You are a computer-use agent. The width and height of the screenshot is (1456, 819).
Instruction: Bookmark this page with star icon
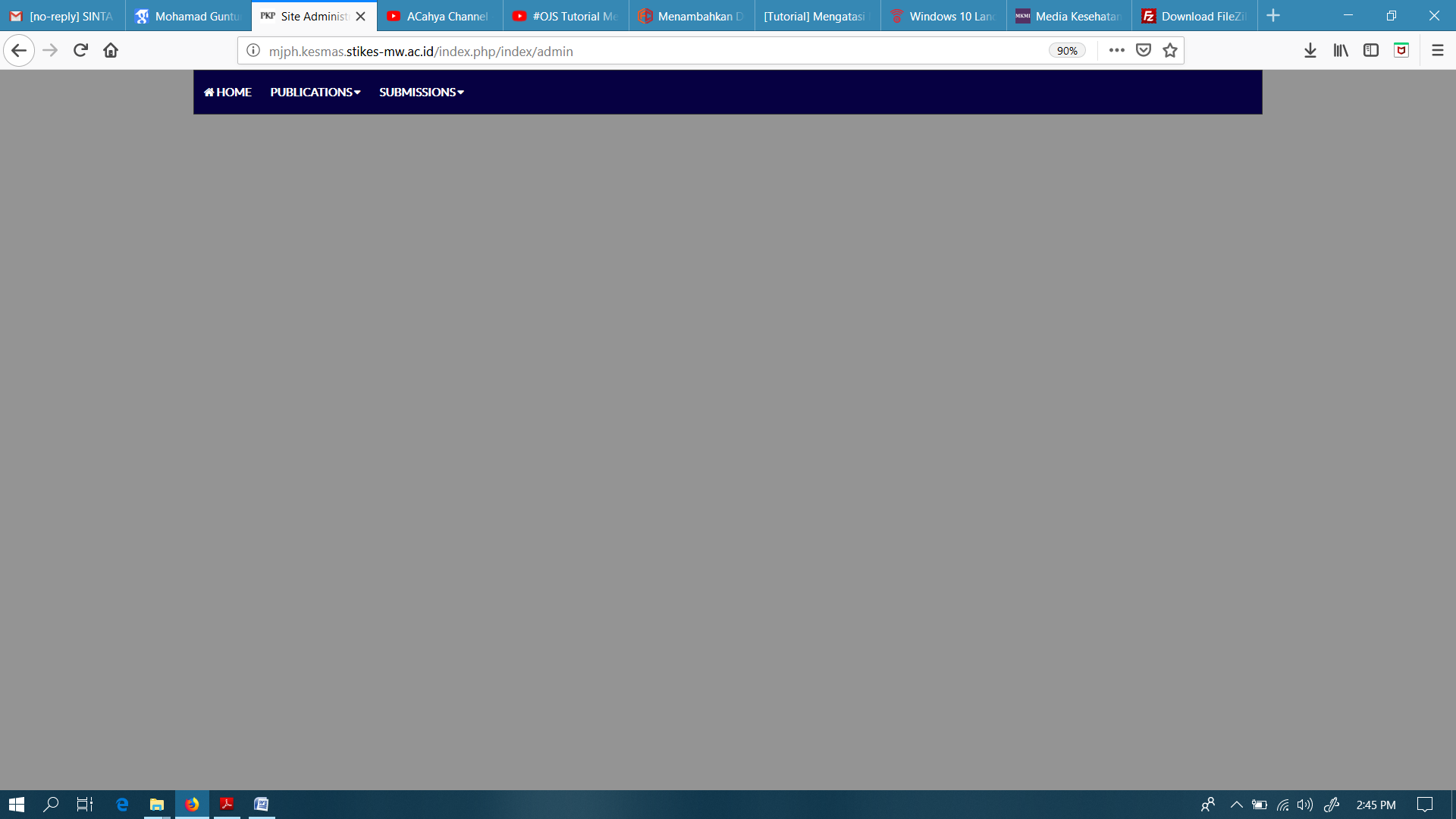pos(1170,51)
